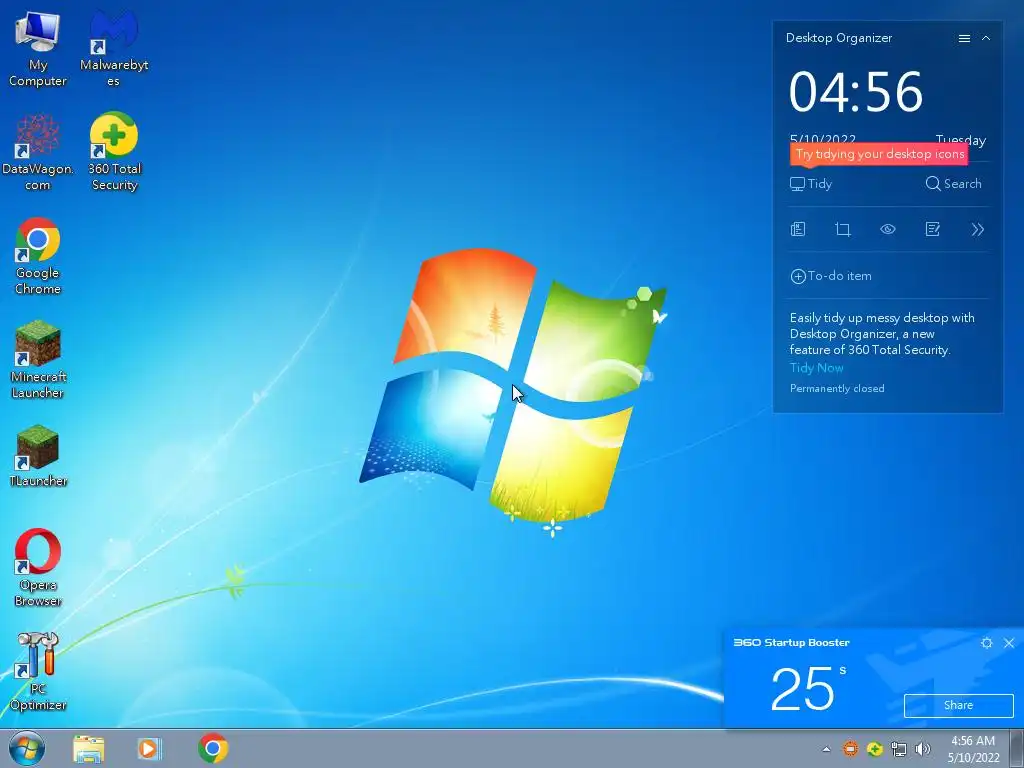Click Search in Desktop Organizer
1024x768 pixels.
coord(953,184)
